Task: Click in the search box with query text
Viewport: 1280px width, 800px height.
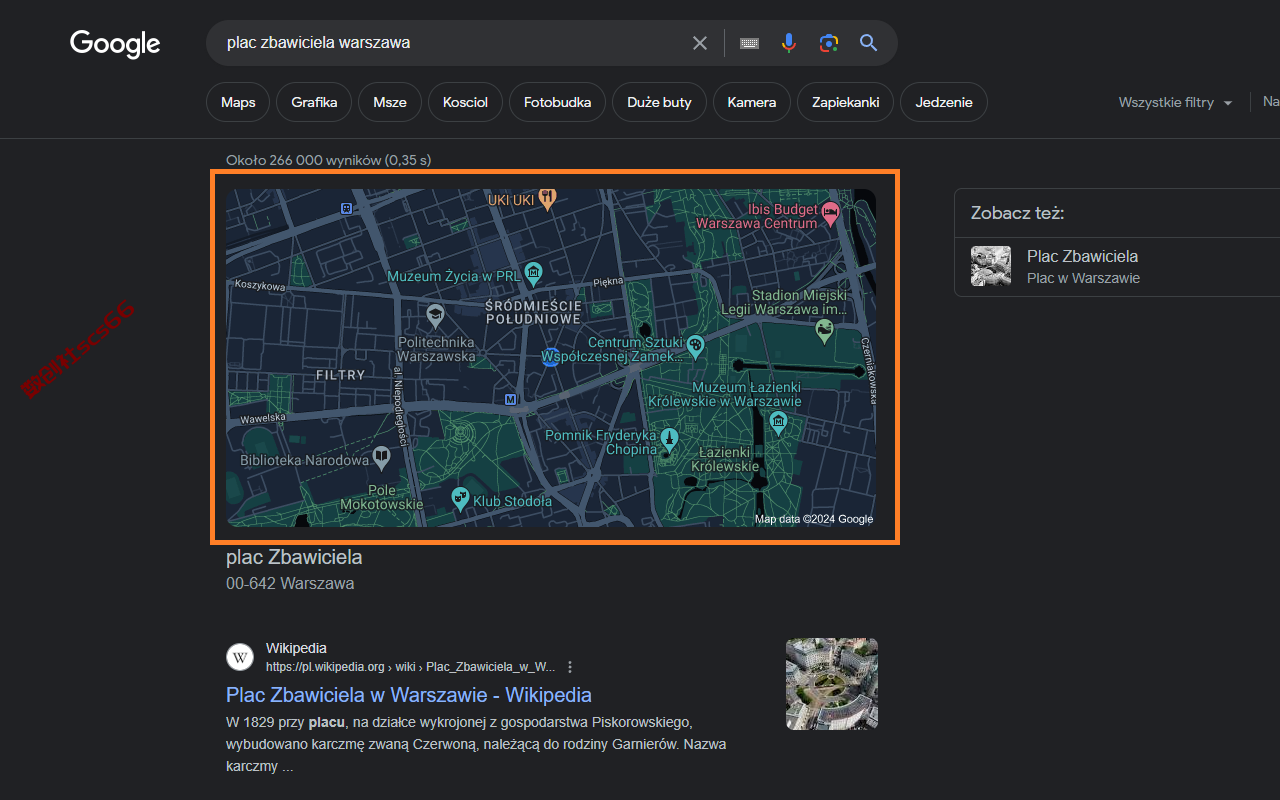Action: click(450, 43)
